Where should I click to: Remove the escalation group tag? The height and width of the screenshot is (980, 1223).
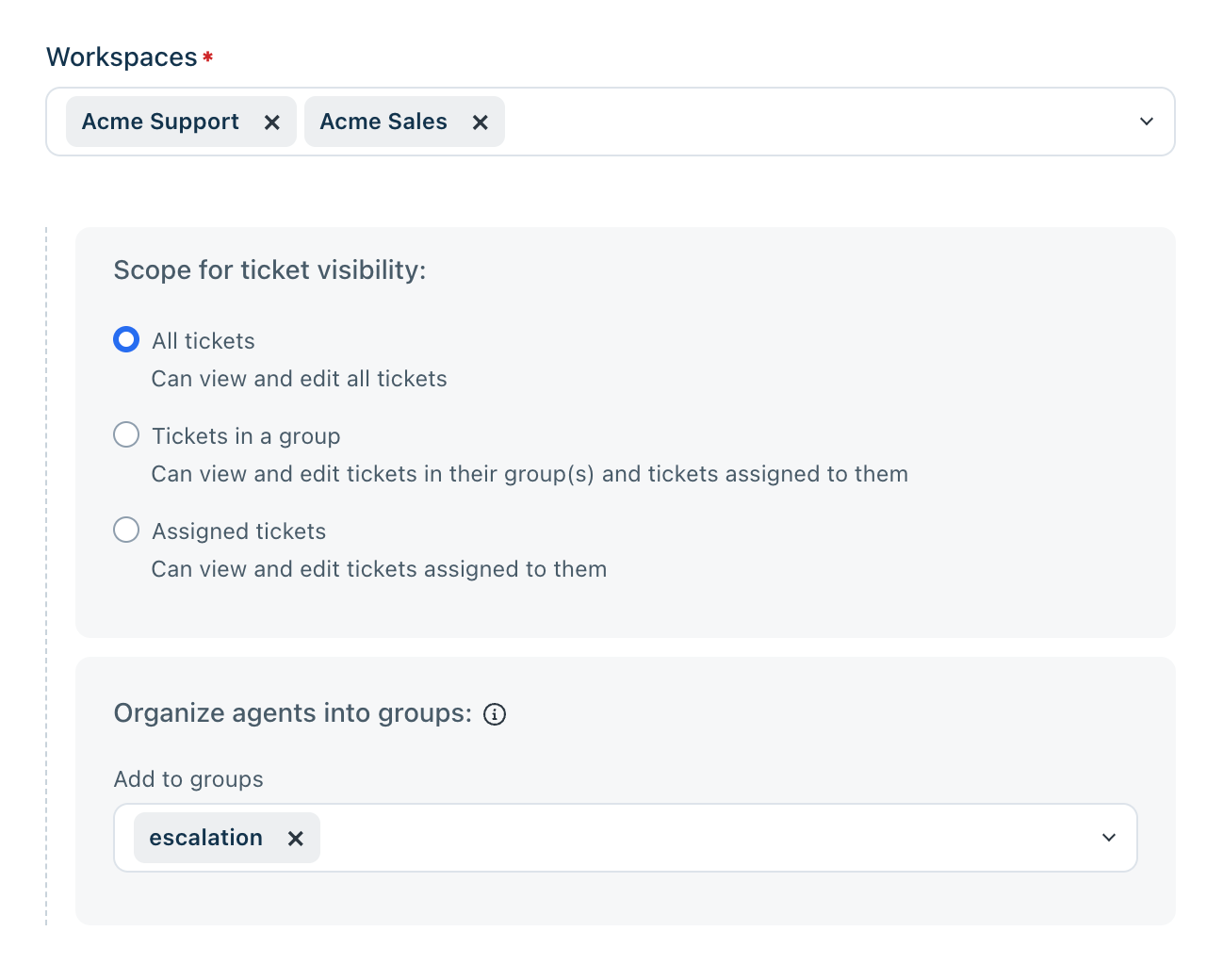(296, 839)
